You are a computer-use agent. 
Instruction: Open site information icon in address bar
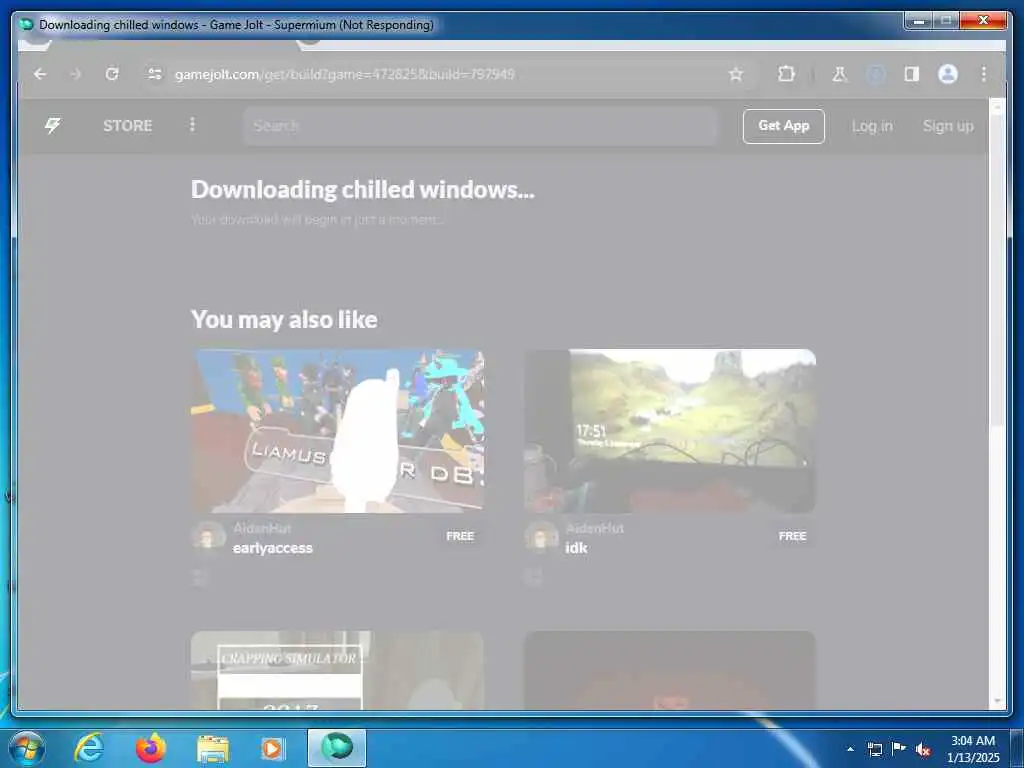tap(155, 74)
